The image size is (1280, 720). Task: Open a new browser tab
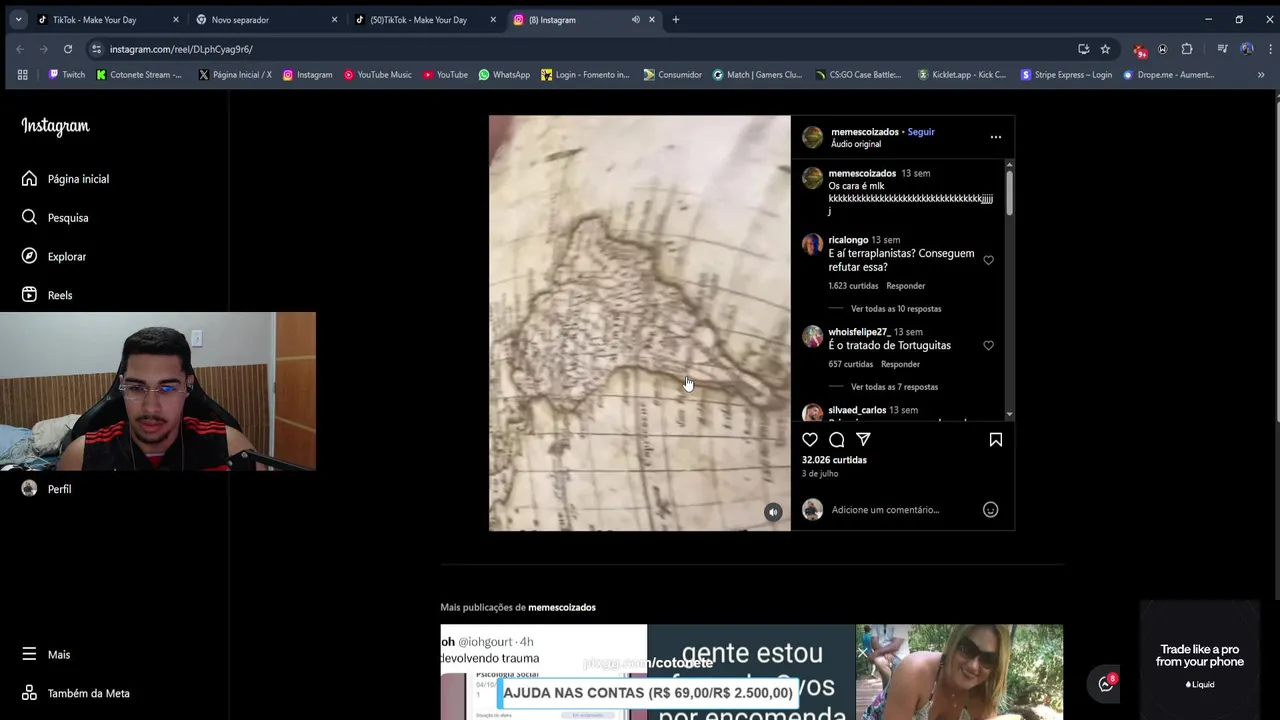pyautogui.click(x=675, y=20)
